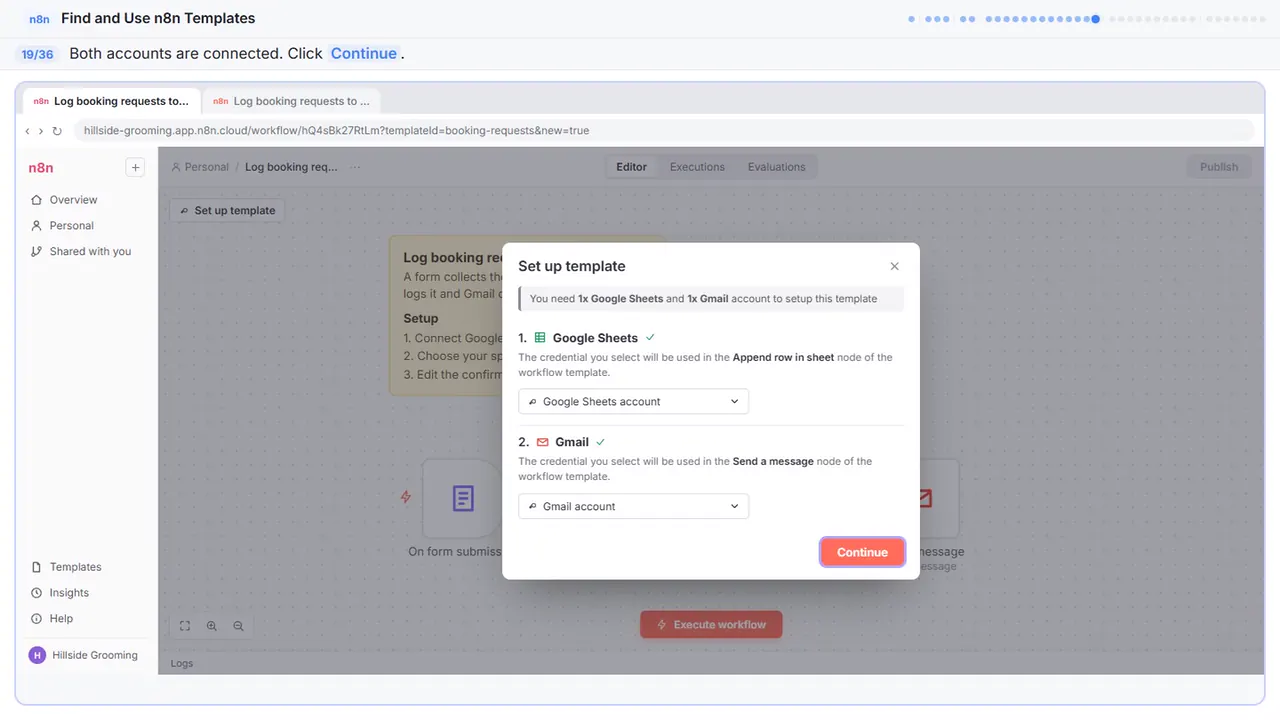
Task: Select the Evaluations tab
Action: pos(776,167)
